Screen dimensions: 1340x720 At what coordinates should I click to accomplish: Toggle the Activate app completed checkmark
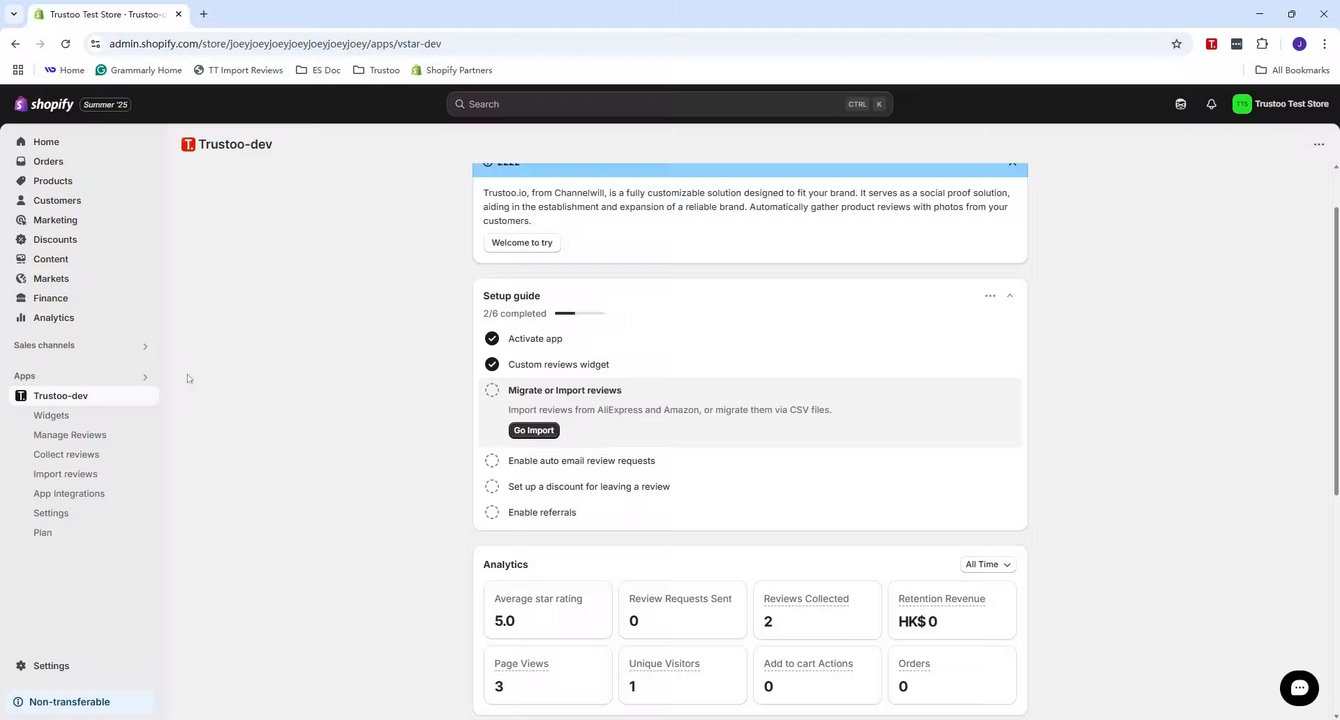tap(491, 338)
